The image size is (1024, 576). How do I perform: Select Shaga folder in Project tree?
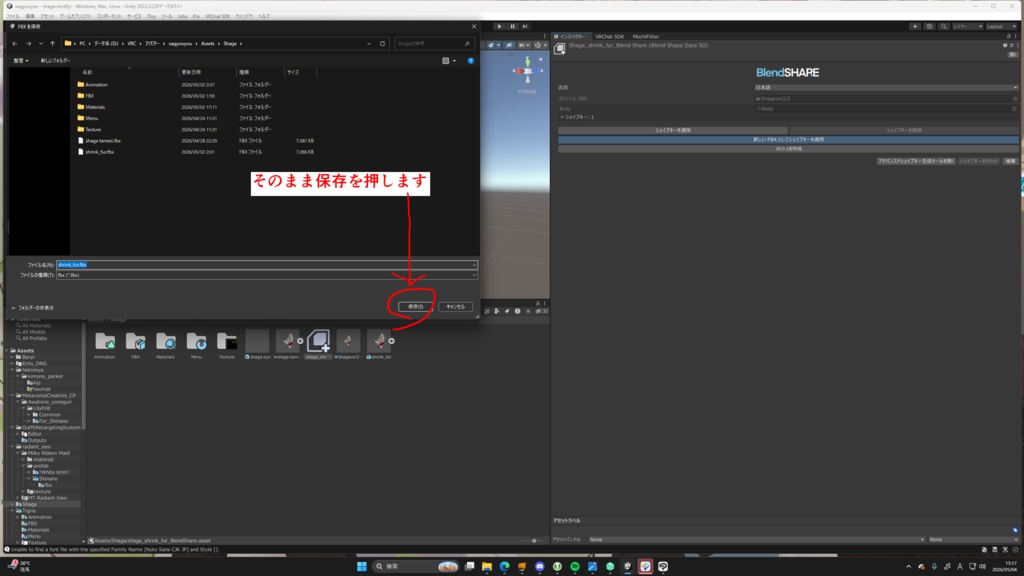click(30, 504)
